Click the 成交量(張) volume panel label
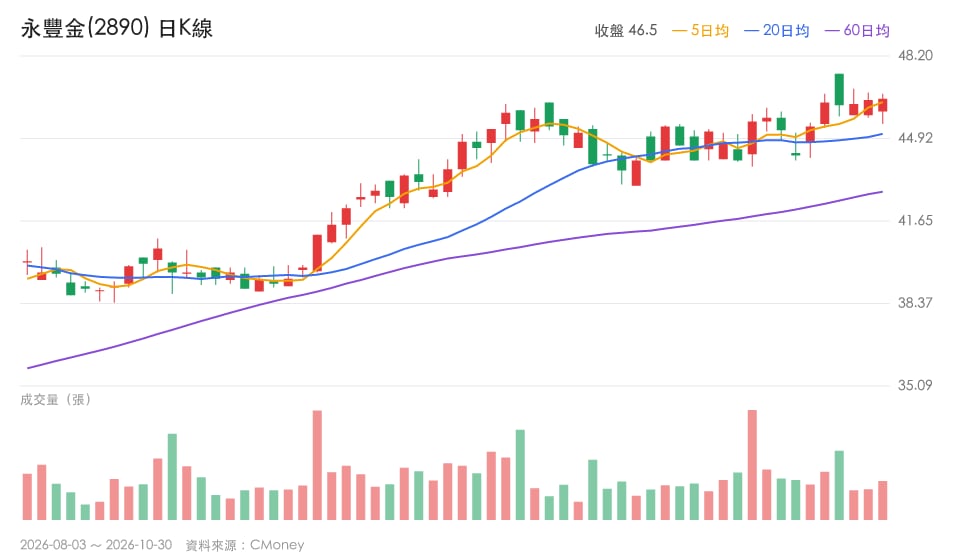This screenshot has height=560, width=960. [x=56, y=400]
